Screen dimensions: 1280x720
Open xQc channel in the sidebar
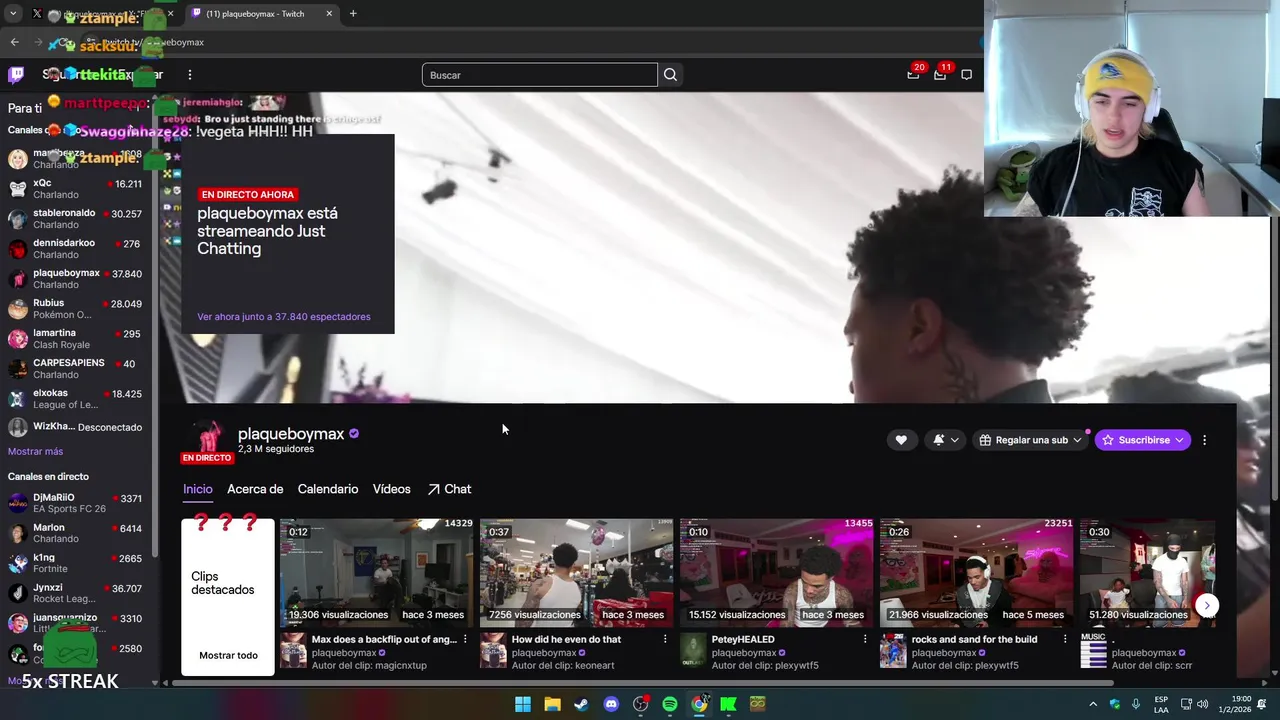76,189
